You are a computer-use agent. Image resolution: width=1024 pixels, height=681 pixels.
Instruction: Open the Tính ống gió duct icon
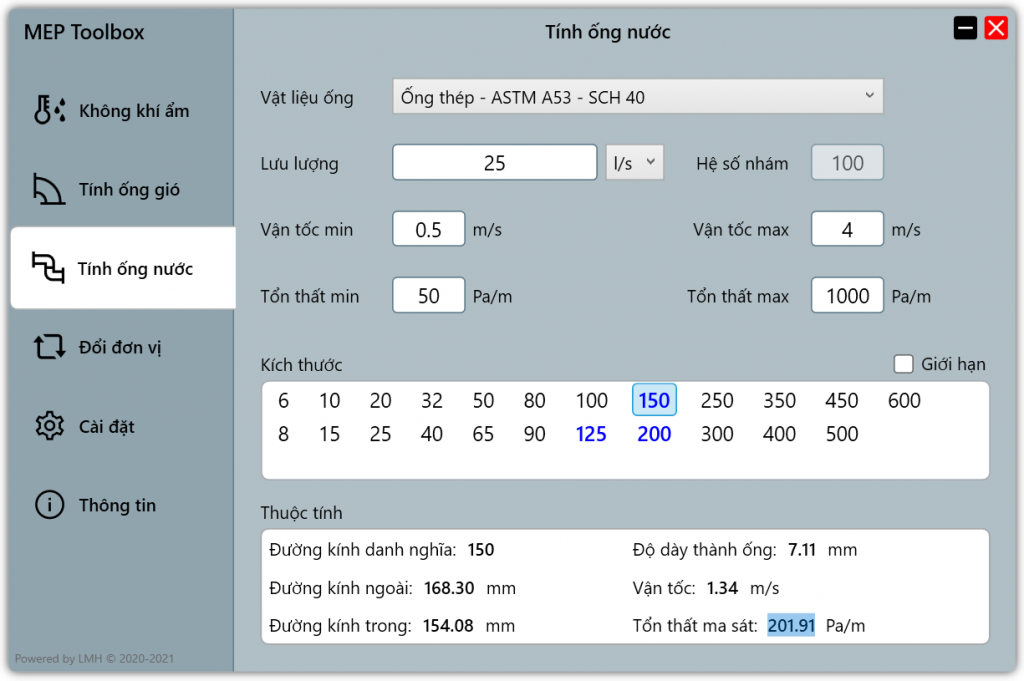50,188
